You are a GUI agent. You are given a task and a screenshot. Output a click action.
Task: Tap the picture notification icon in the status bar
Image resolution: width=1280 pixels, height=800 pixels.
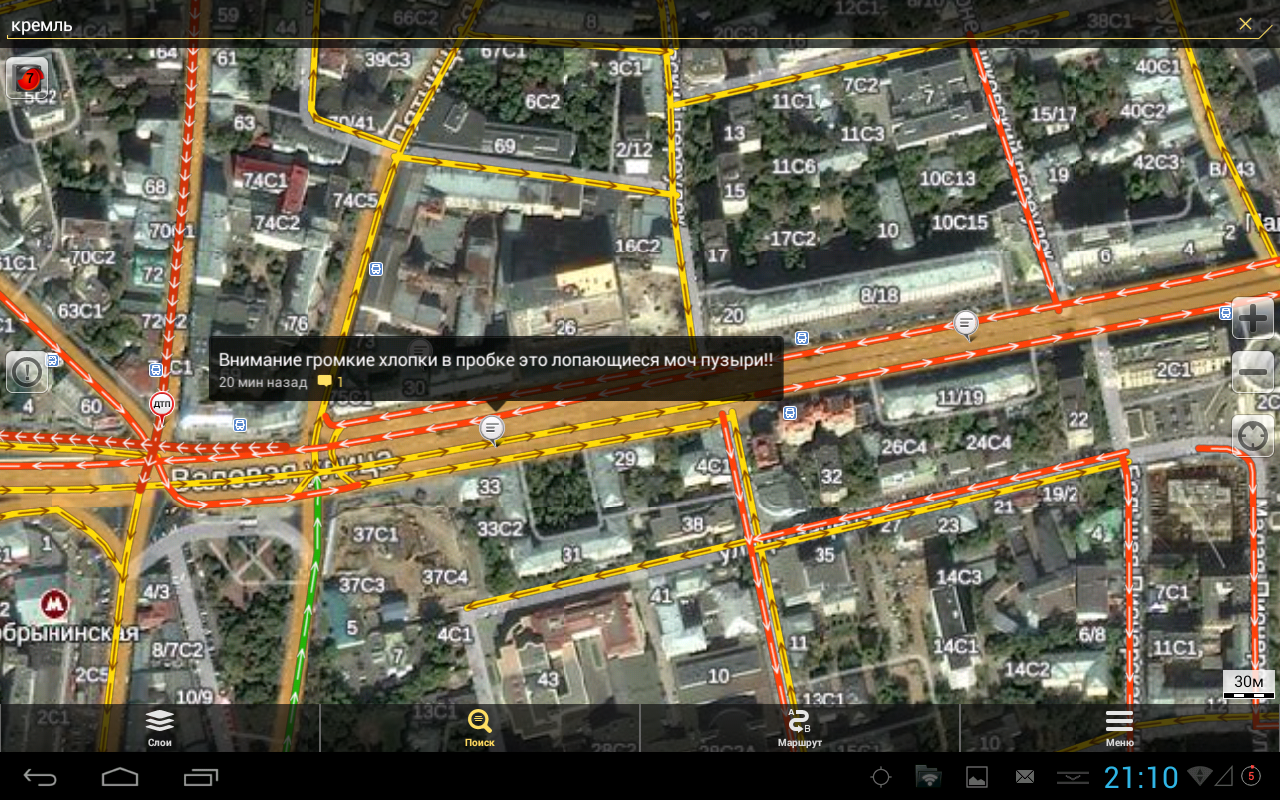977,777
